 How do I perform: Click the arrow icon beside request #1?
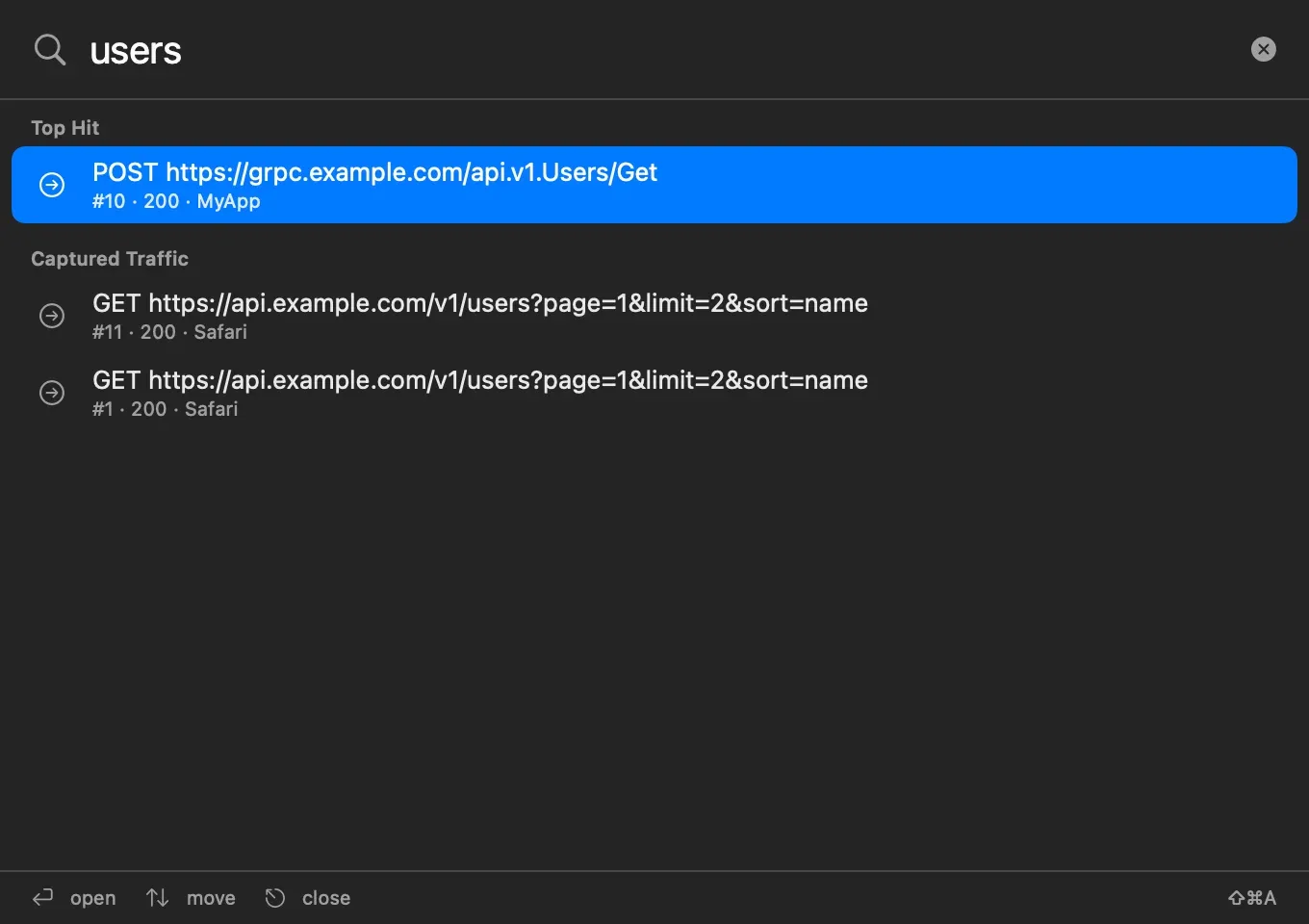pos(52,393)
